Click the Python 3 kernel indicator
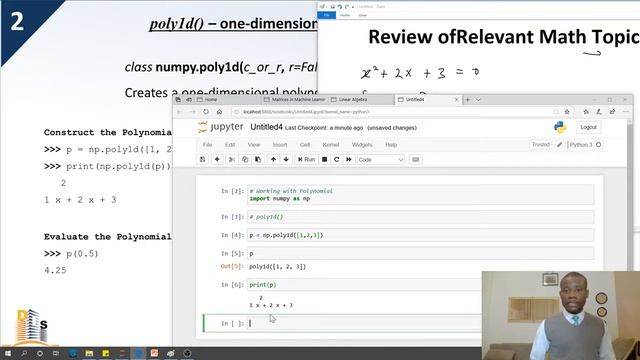The image size is (640, 360). pyautogui.click(x=584, y=145)
